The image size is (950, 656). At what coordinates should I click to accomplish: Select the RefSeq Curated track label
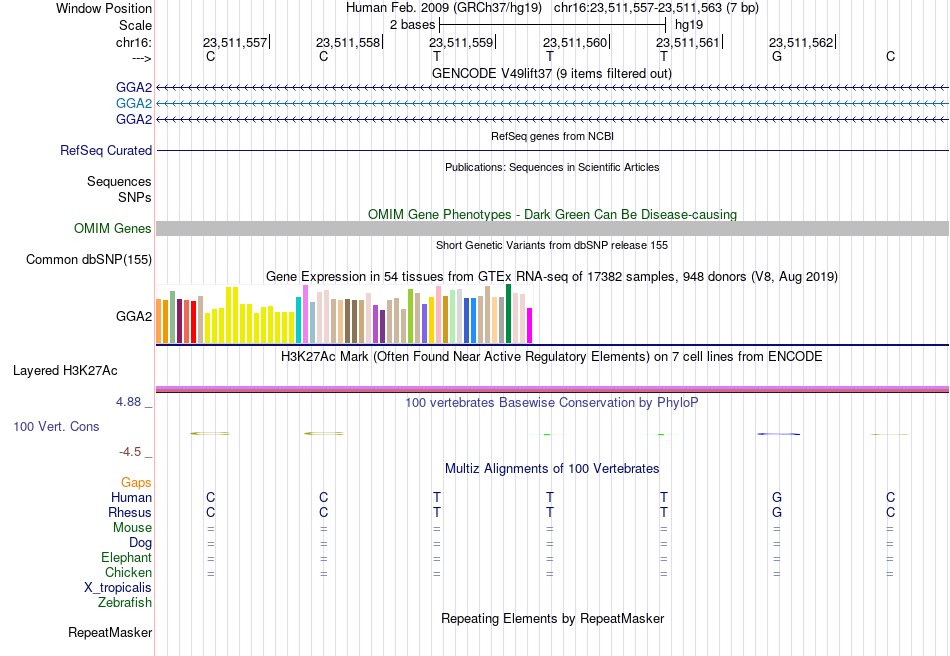pyautogui.click(x=106, y=150)
